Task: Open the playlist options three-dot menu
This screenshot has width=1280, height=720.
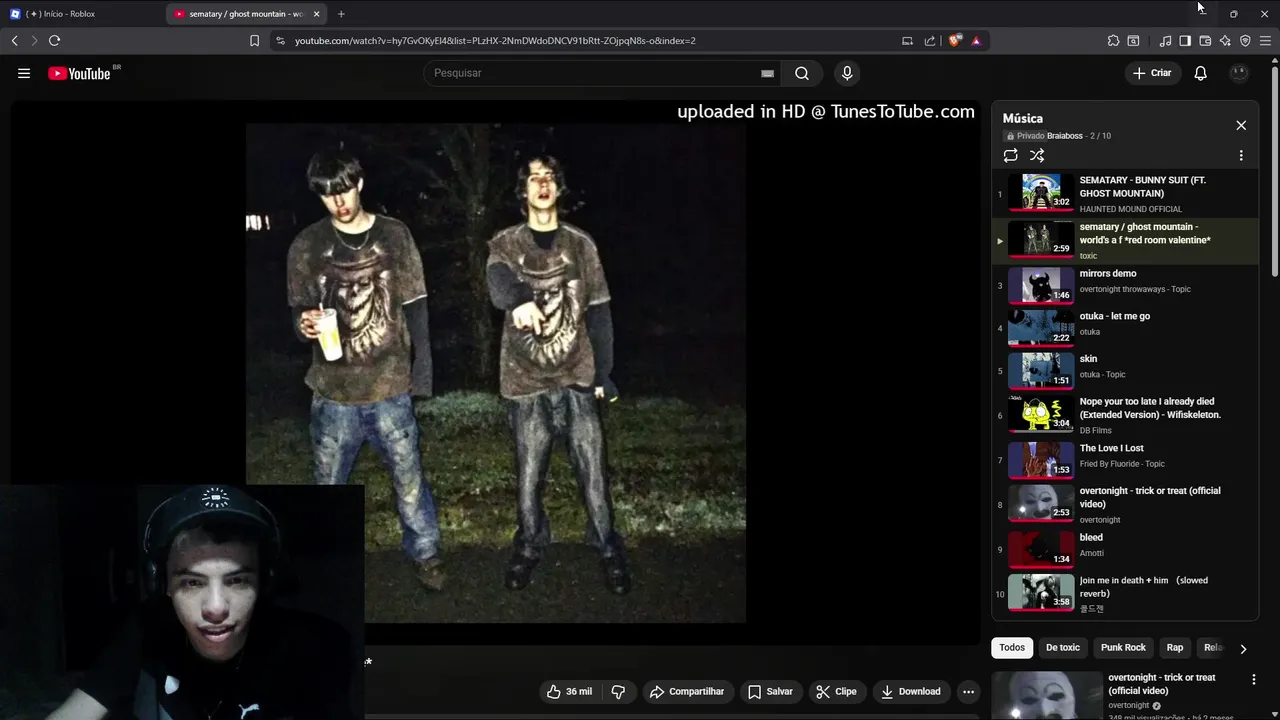Action: coord(1241,156)
